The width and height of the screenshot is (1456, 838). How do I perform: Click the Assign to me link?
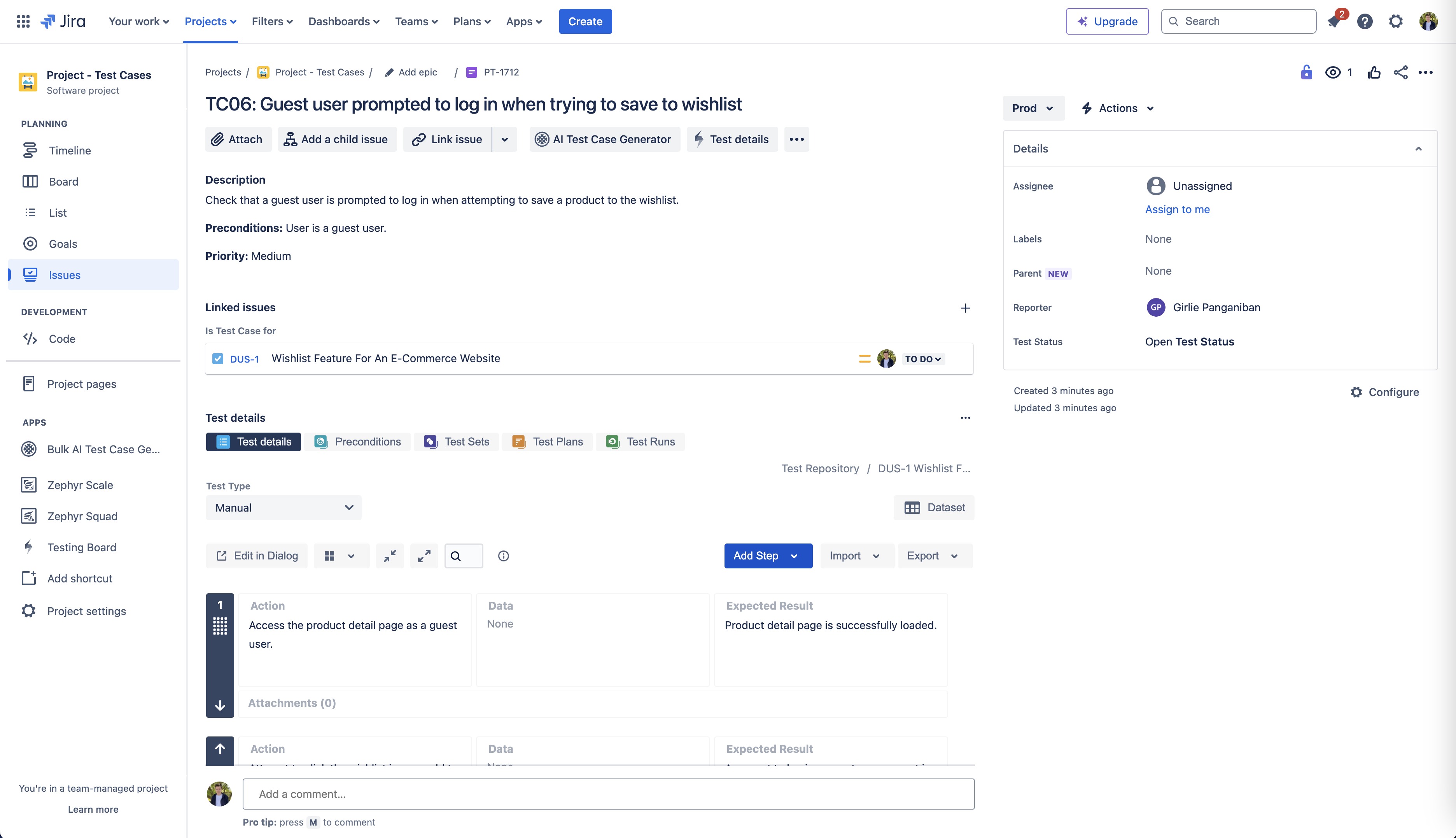pyautogui.click(x=1177, y=209)
